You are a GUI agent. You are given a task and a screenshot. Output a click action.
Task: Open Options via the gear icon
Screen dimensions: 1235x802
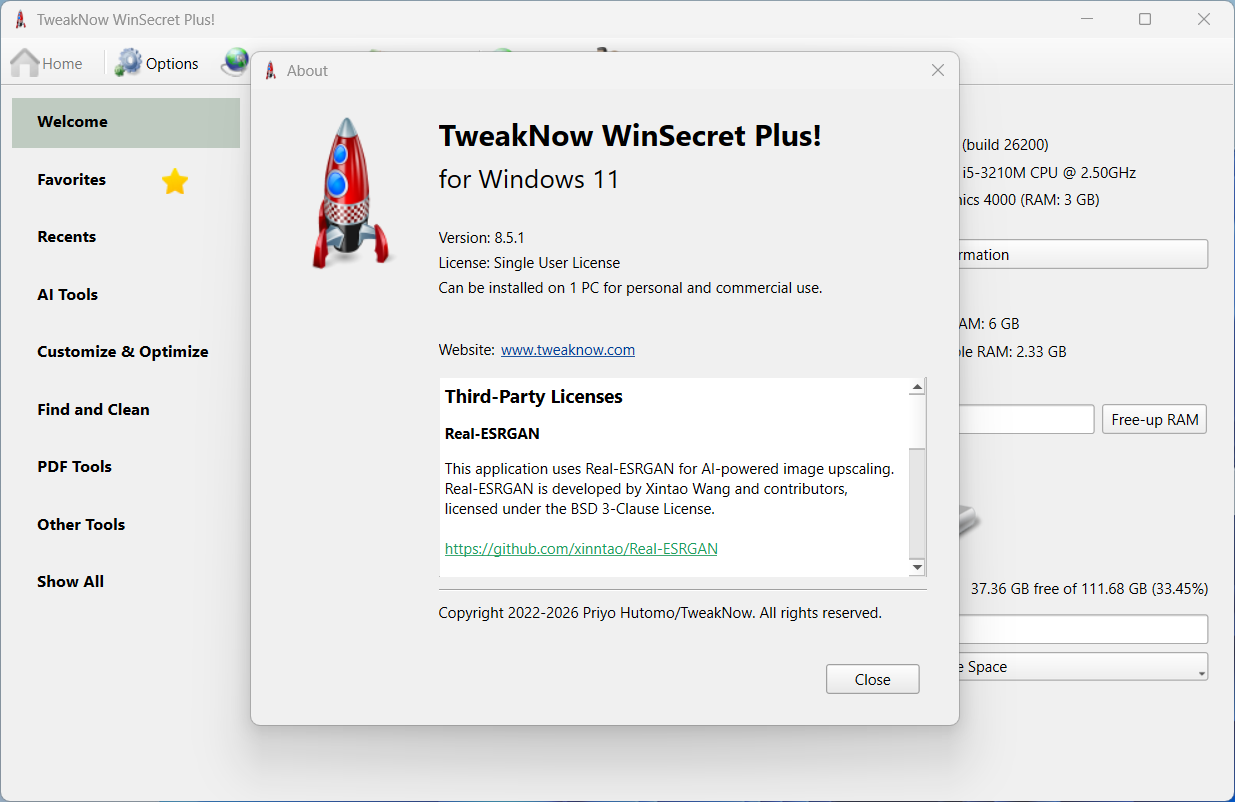tap(129, 63)
